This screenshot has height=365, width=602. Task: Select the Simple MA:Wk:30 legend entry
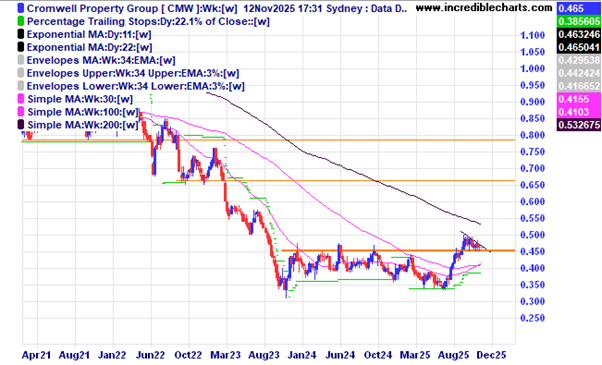coord(80,99)
